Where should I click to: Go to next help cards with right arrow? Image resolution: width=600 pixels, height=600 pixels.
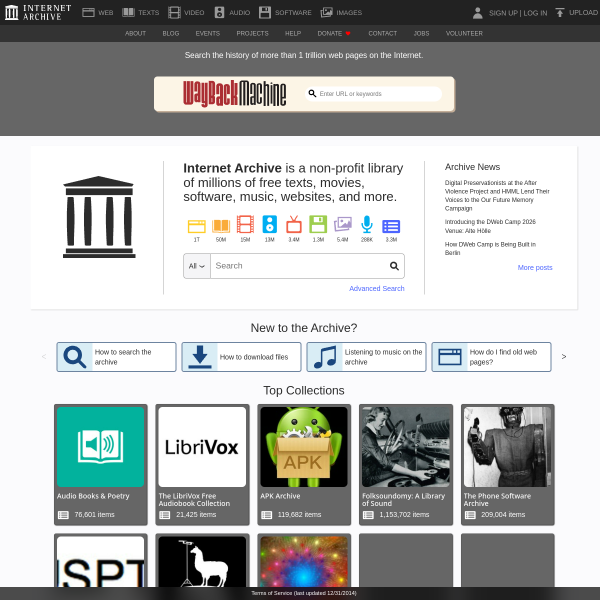coord(564,357)
